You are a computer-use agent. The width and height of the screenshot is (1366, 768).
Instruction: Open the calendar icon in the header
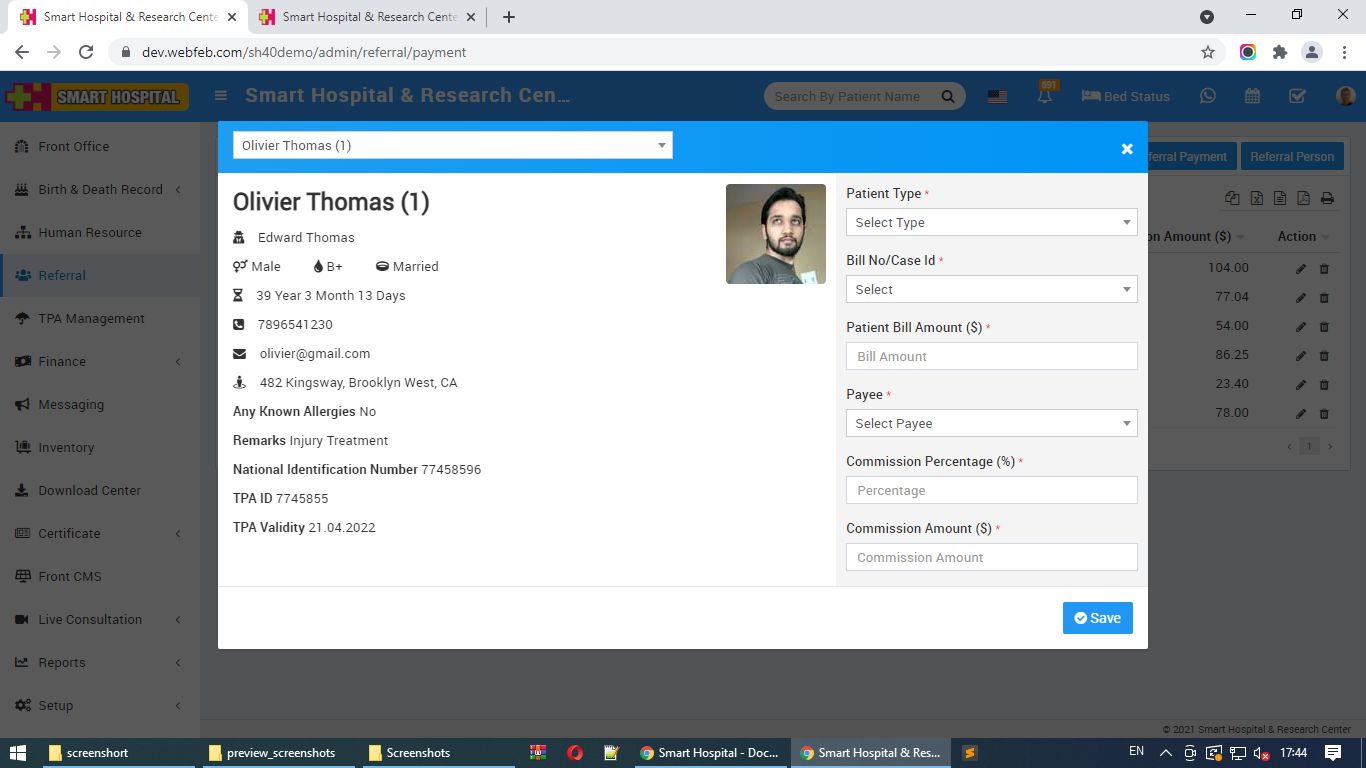click(x=1251, y=95)
